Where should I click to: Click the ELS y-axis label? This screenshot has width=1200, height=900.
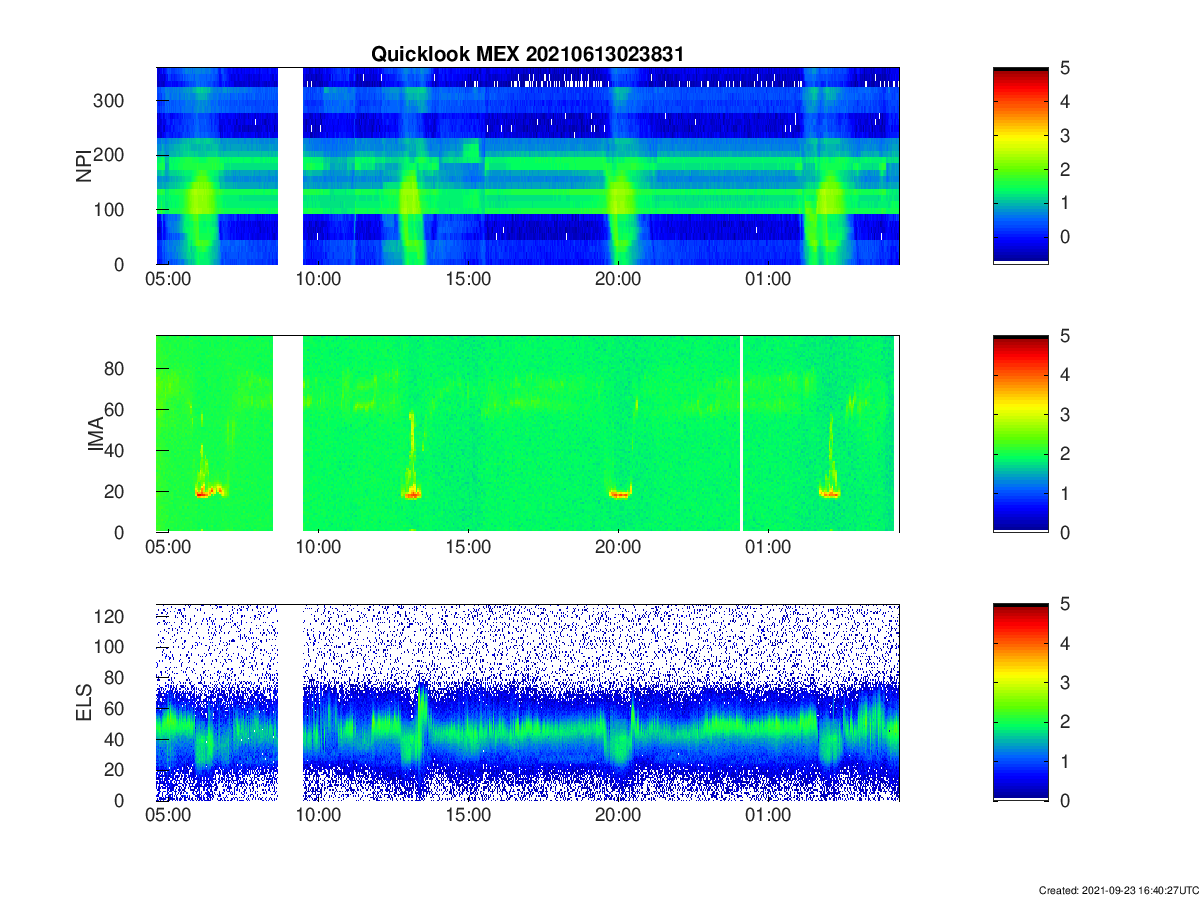[x=84, y=702]
